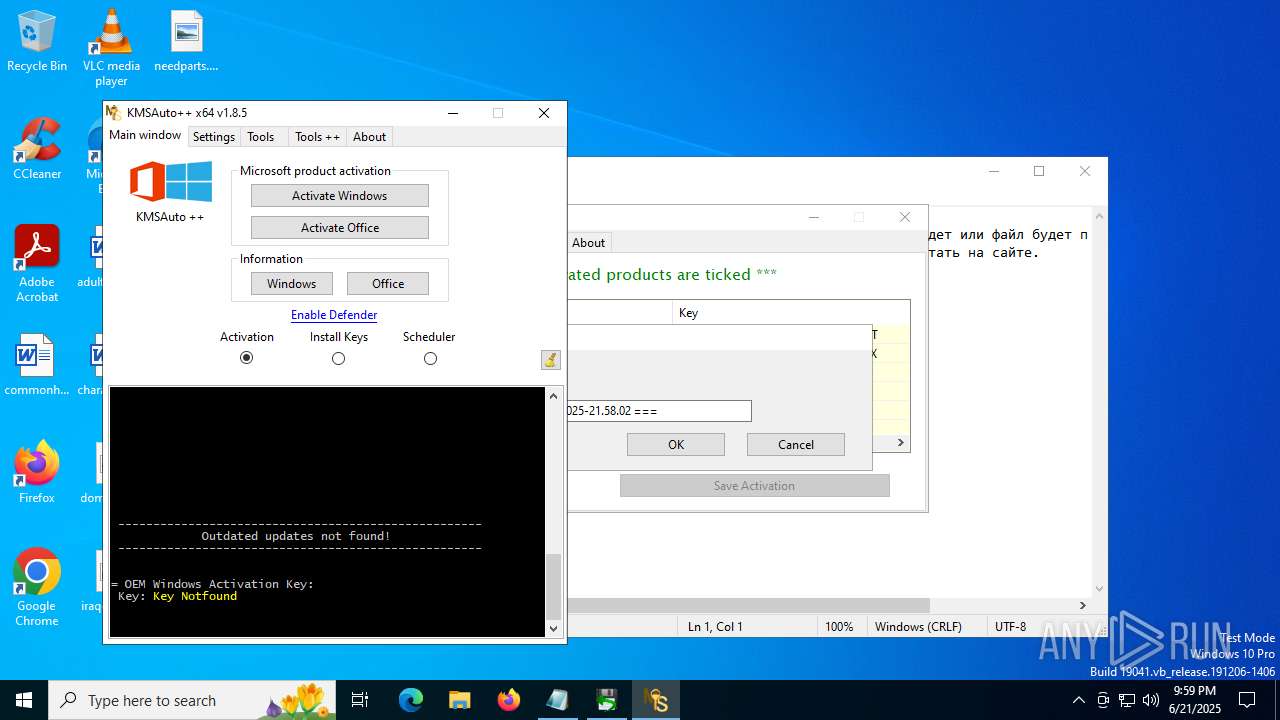Viewport: 1280px width, 720px height.
Task: Click Ln 1, Col 1 status text
Action: pyautogui.click(x=715, y=627)
